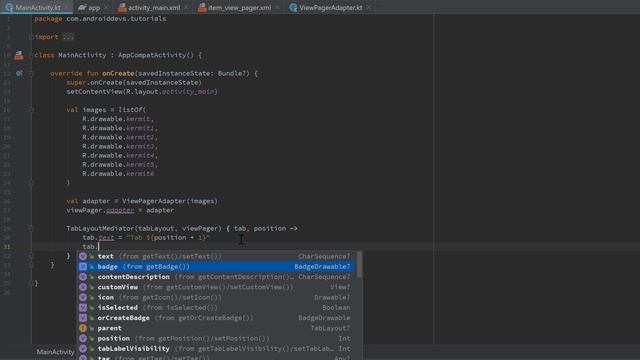Click the ViewPagerAdapter(images) call in code
This screenshot has height=360, width=640.
(x=170, y=201)
